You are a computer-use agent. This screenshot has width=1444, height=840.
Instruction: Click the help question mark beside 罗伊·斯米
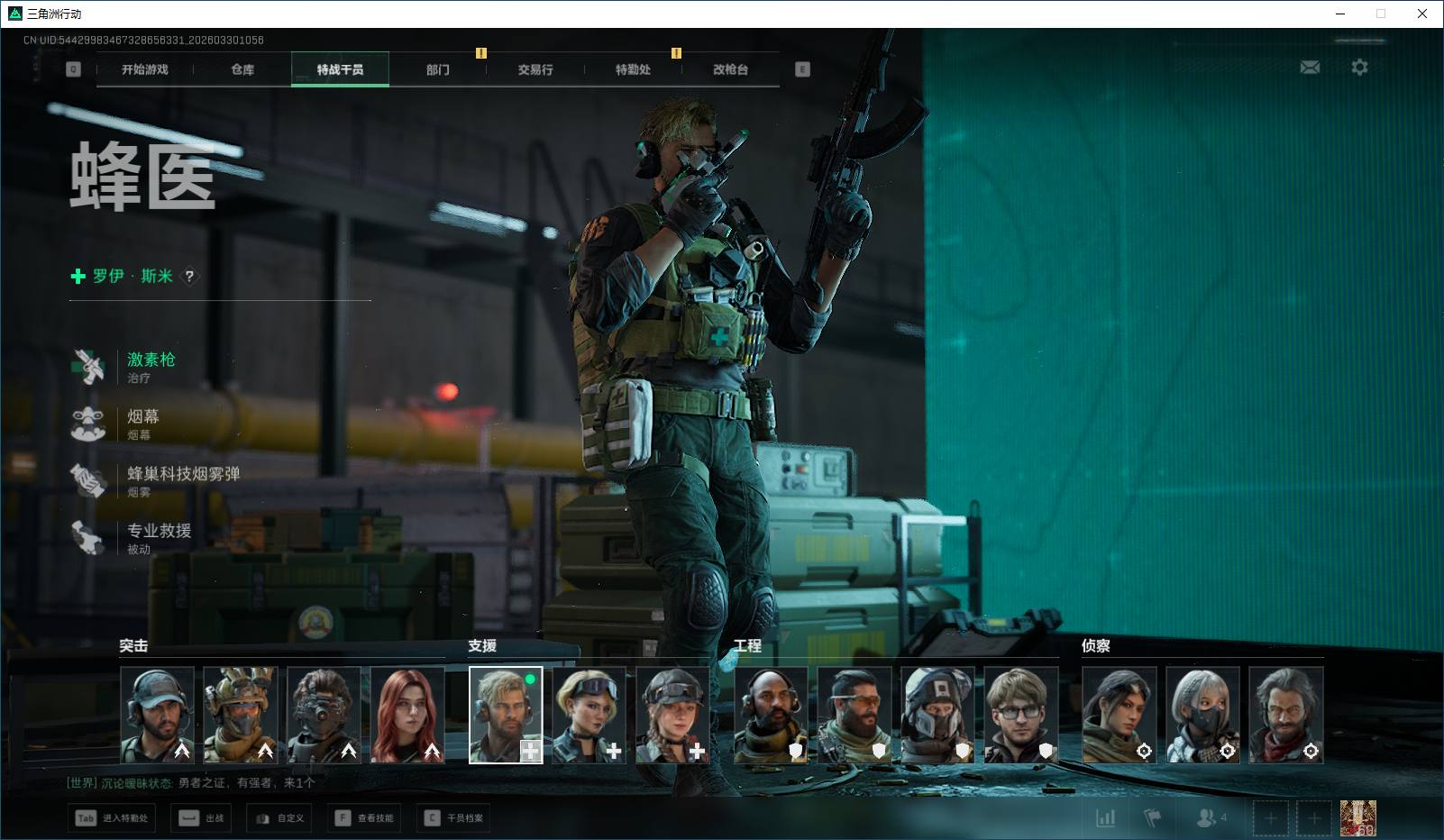pos(189,277)
